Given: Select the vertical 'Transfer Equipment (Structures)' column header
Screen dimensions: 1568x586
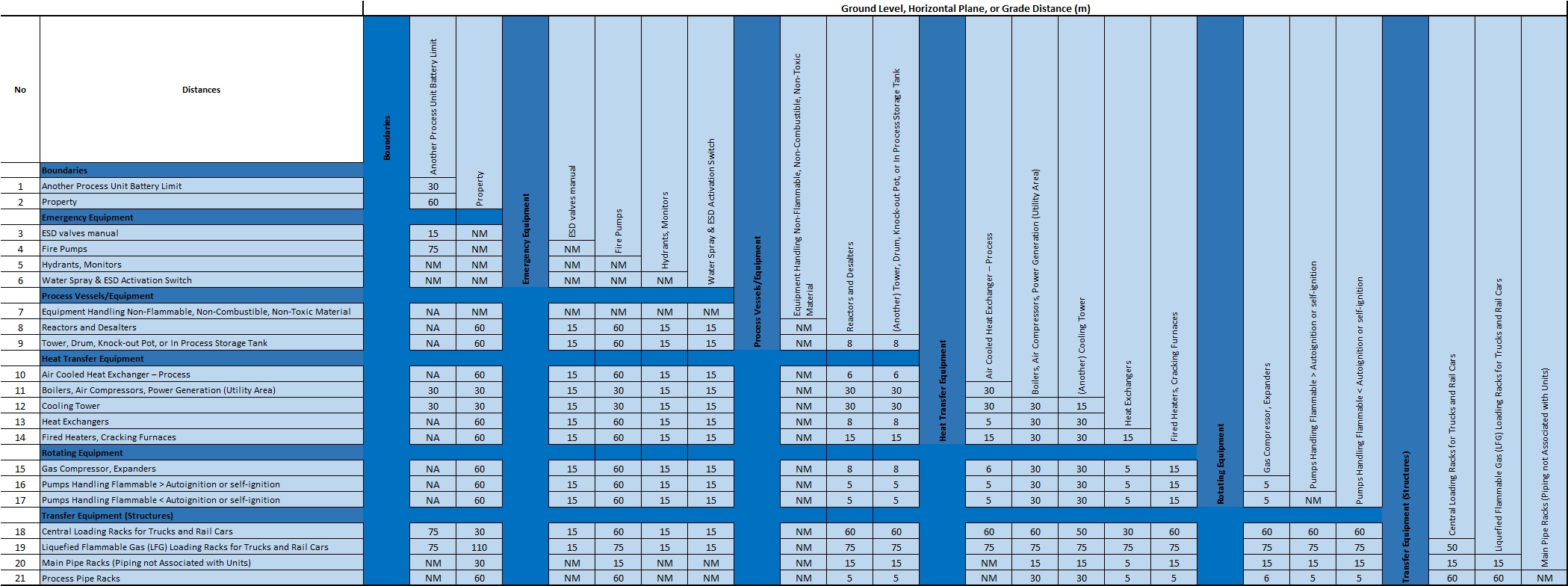Looking at the screenshot, I should point(1405,516).
